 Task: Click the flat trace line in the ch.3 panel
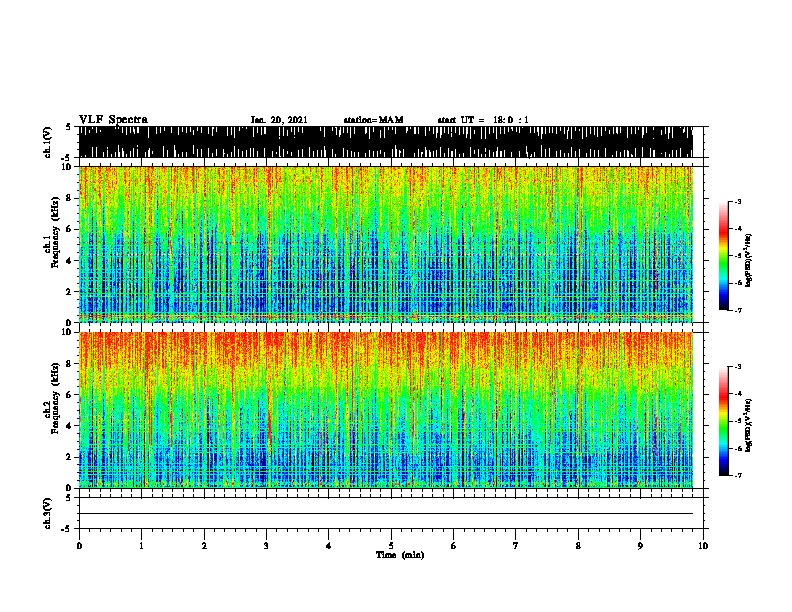[x=386, y=514]
